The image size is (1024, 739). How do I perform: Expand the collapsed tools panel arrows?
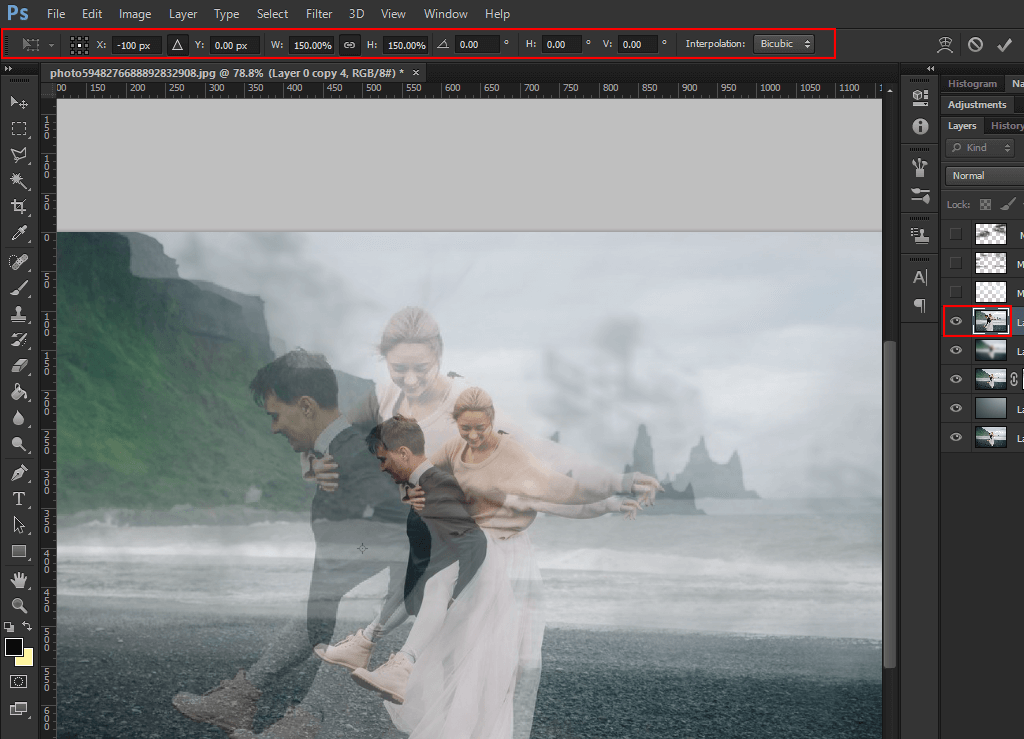tap(8, 69)
